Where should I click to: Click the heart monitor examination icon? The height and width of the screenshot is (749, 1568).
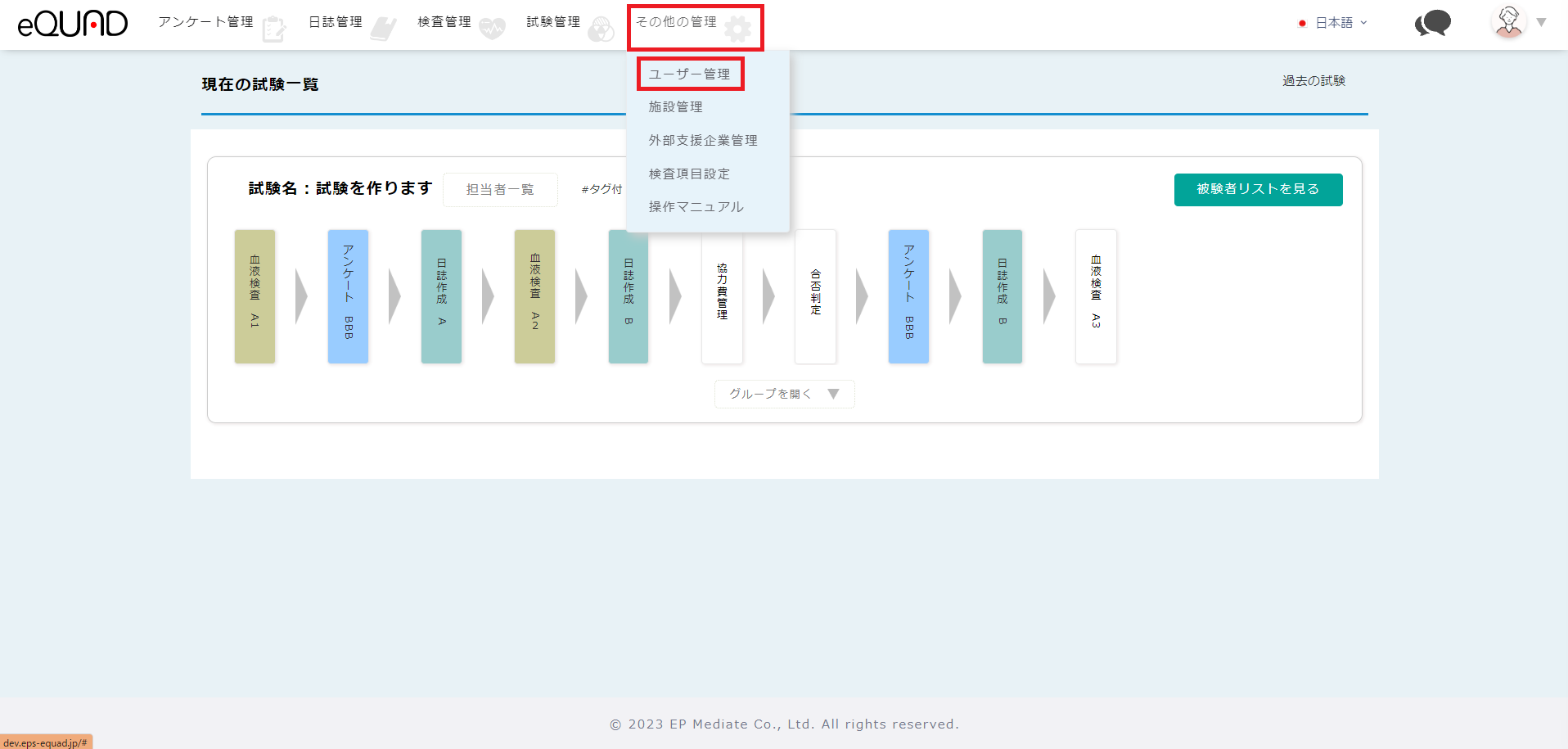tap(492, 29)
